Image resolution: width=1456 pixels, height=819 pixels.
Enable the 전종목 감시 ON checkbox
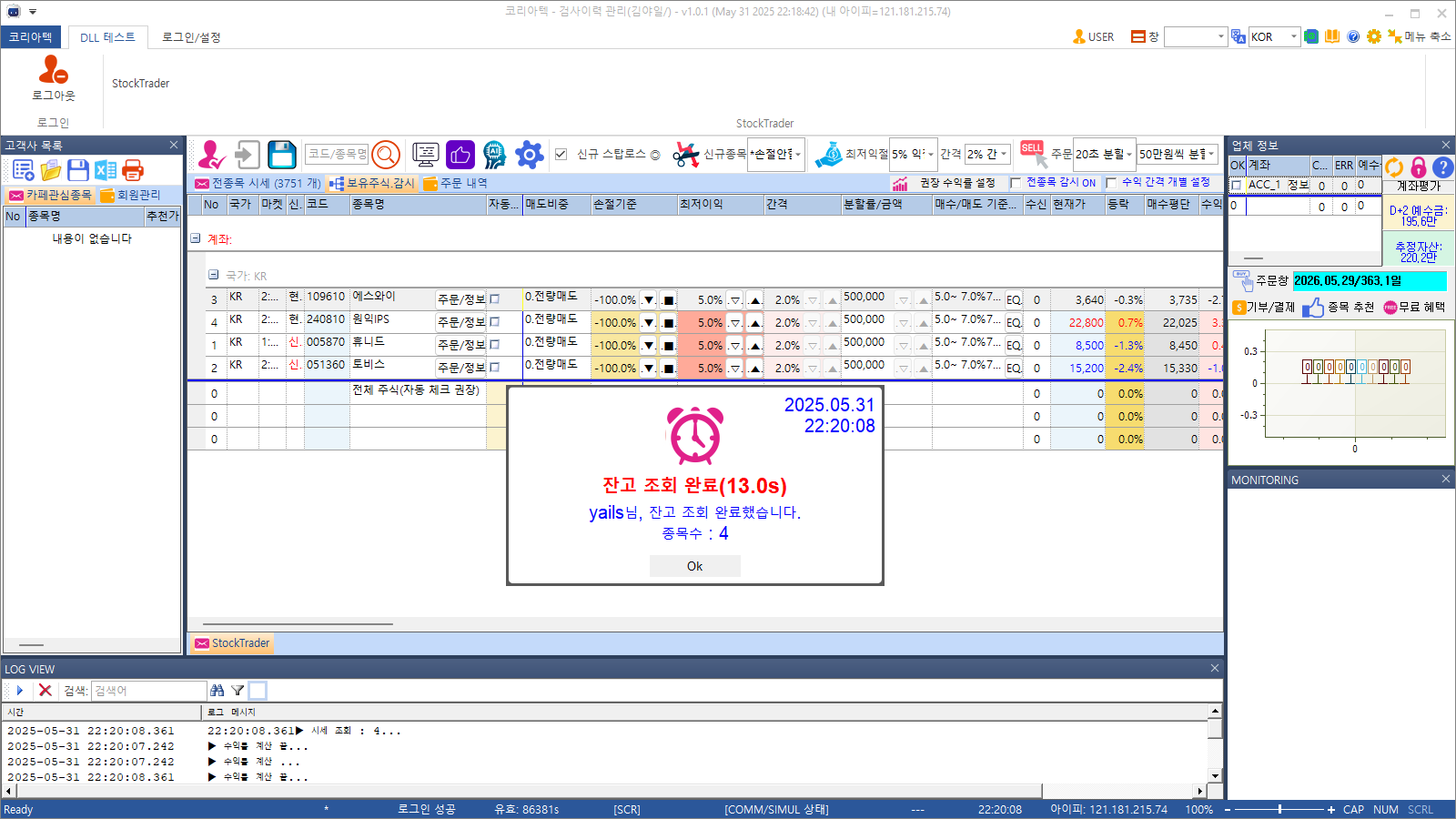pyautogui.click(x=1016, y=183)
